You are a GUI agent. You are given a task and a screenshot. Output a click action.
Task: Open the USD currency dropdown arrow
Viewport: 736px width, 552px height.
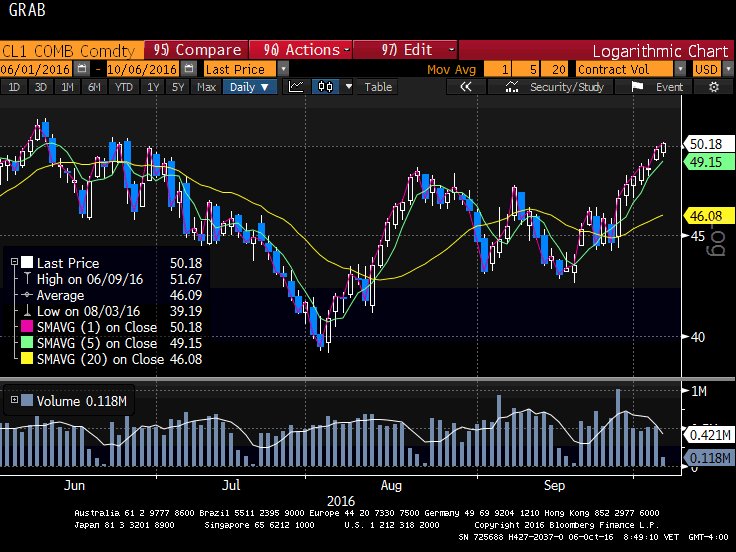(728, 69)
